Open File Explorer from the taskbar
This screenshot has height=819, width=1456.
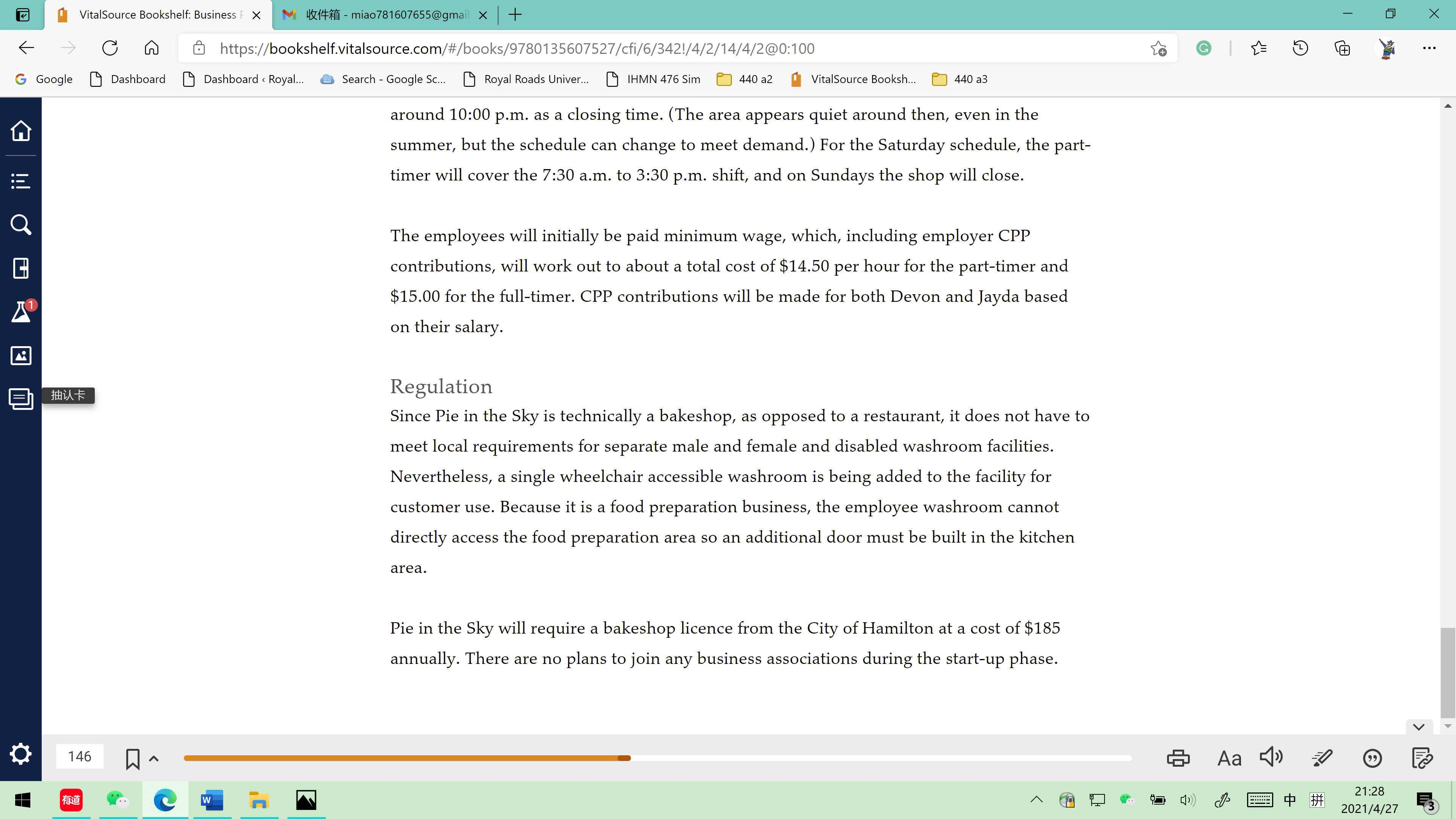(x=259, y=800)
